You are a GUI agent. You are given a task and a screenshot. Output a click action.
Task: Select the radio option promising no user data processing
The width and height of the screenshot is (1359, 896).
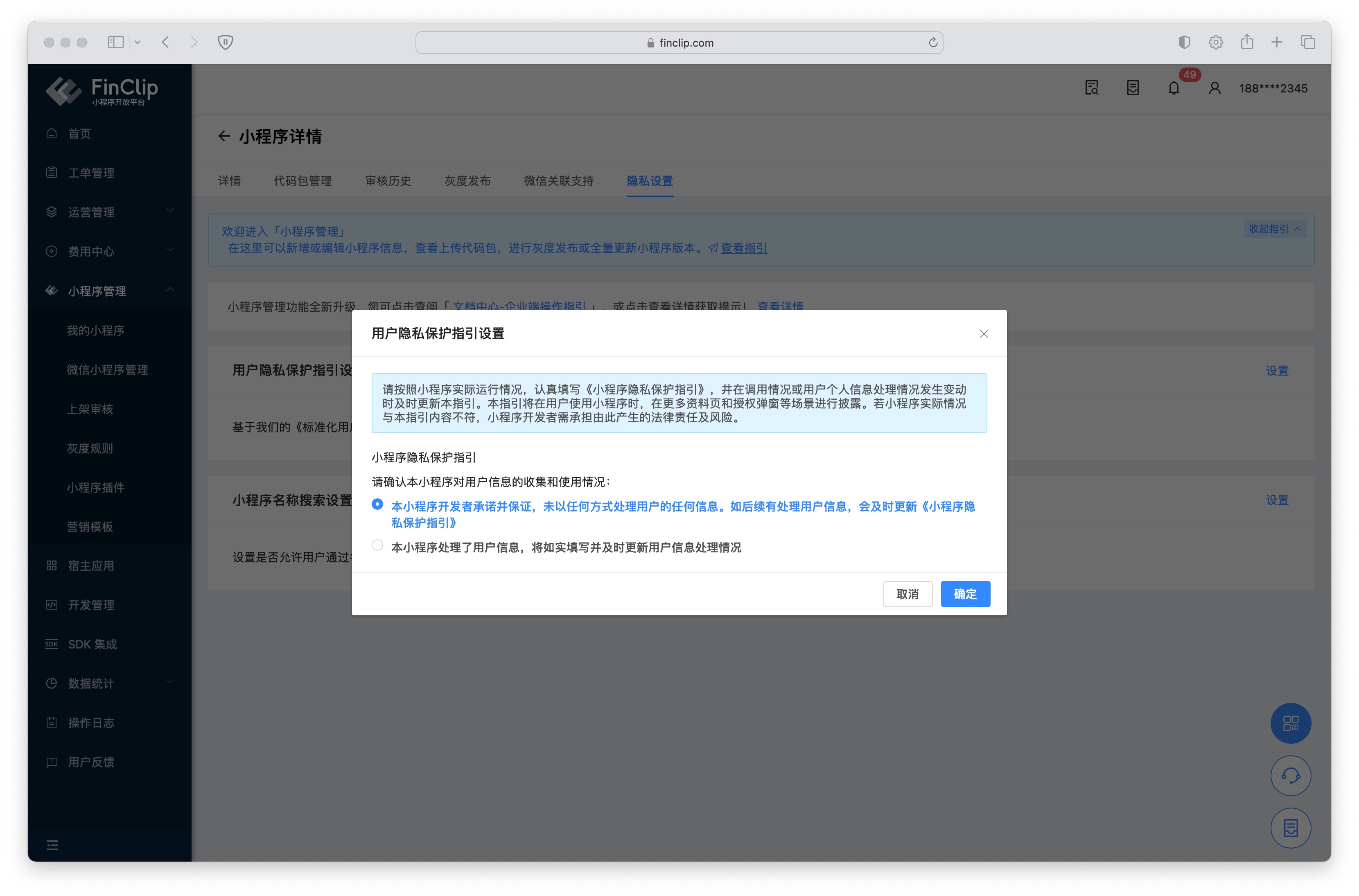pyautogui.click(x=377, y=504)
